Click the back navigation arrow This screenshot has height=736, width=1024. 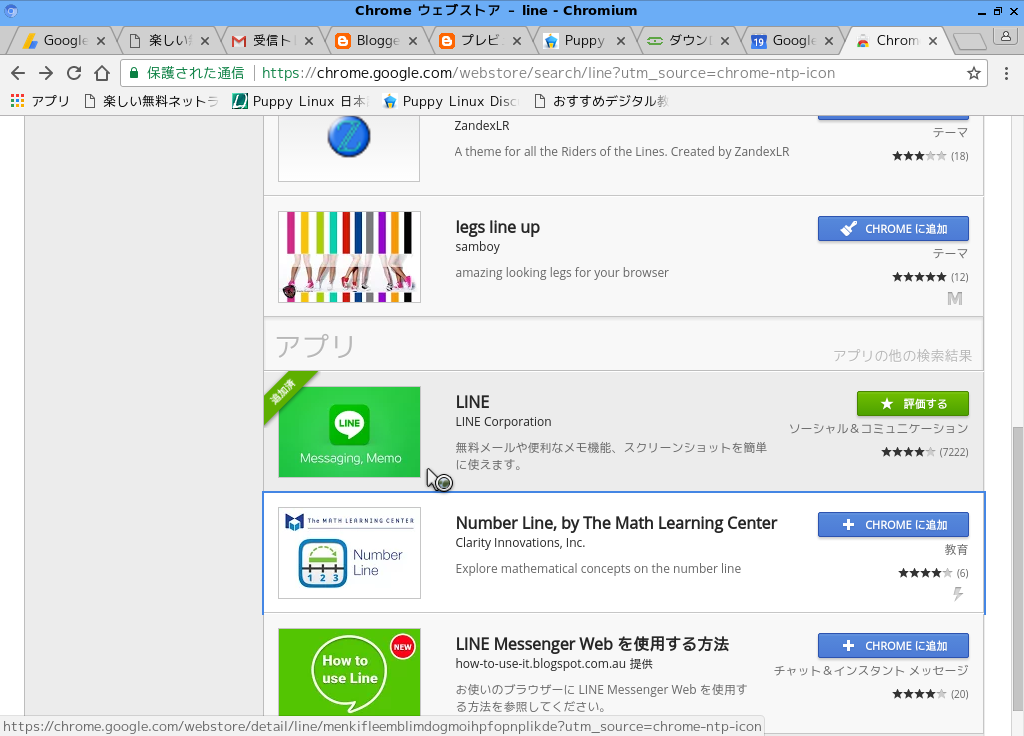click(x=18, y=73)
